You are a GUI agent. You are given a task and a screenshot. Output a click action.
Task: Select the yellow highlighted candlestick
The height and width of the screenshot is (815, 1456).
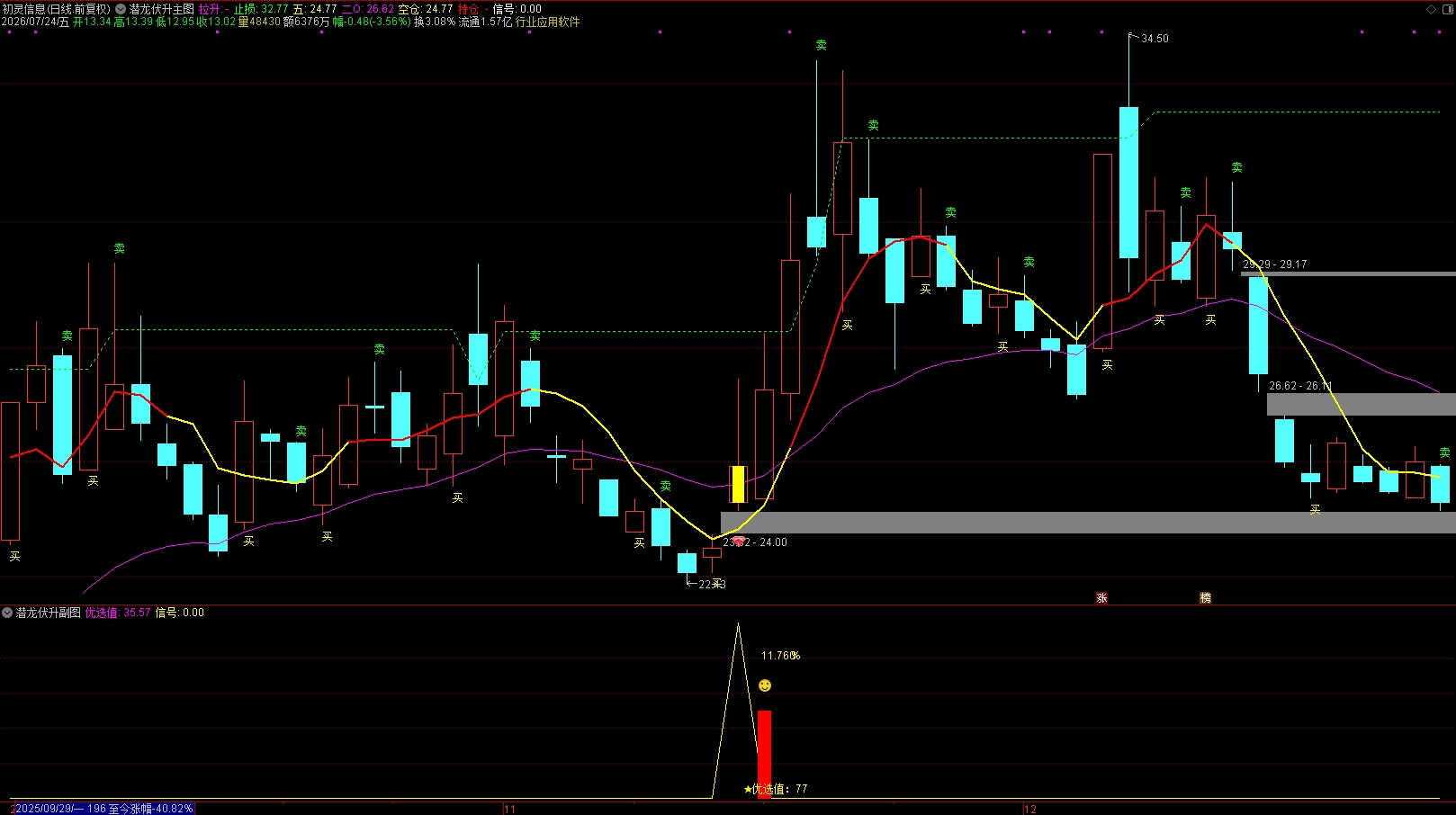pyautogui.click(x=738, y=484)
